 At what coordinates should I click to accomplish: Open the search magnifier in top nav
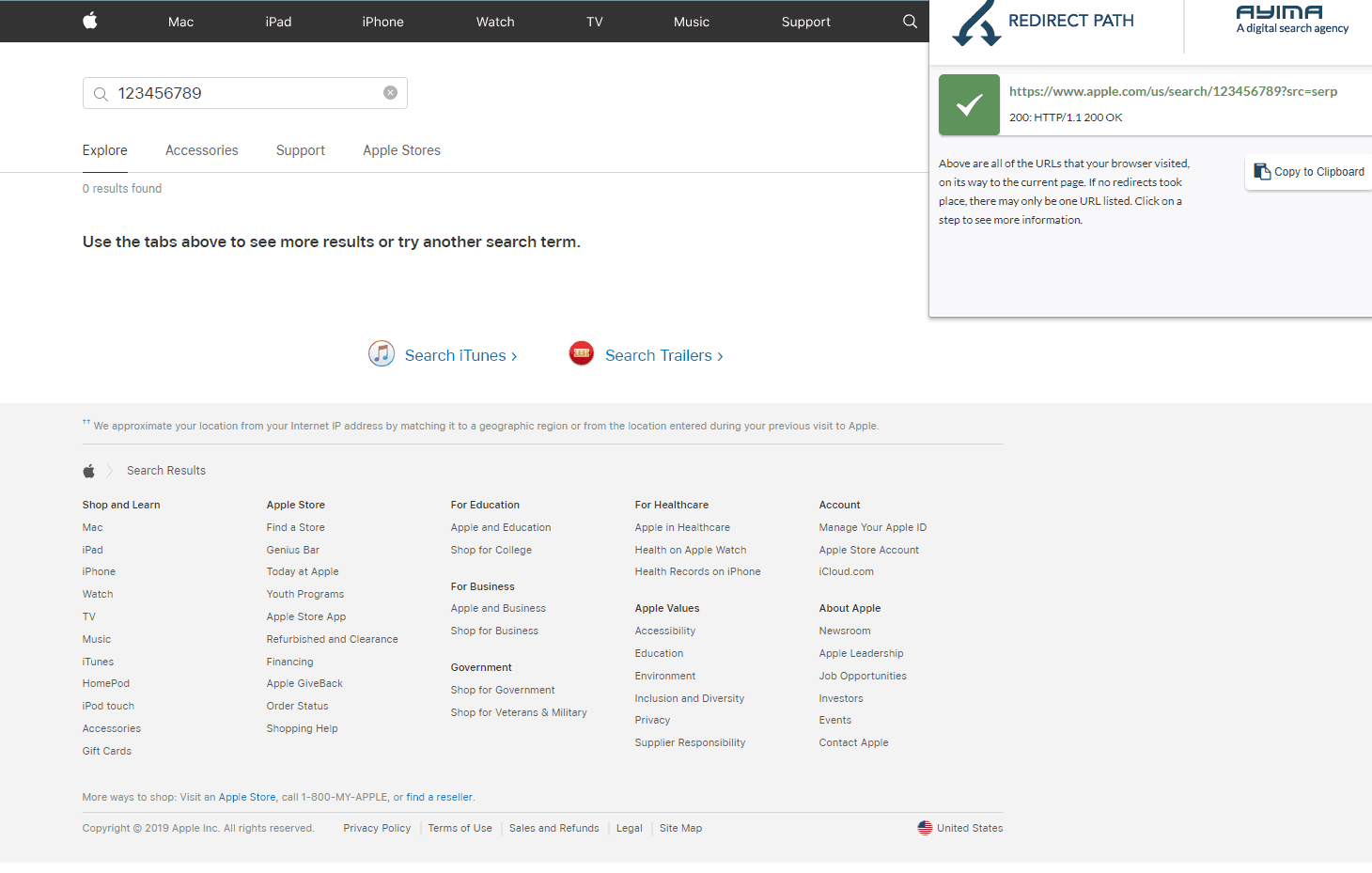[x=910, y=22]
